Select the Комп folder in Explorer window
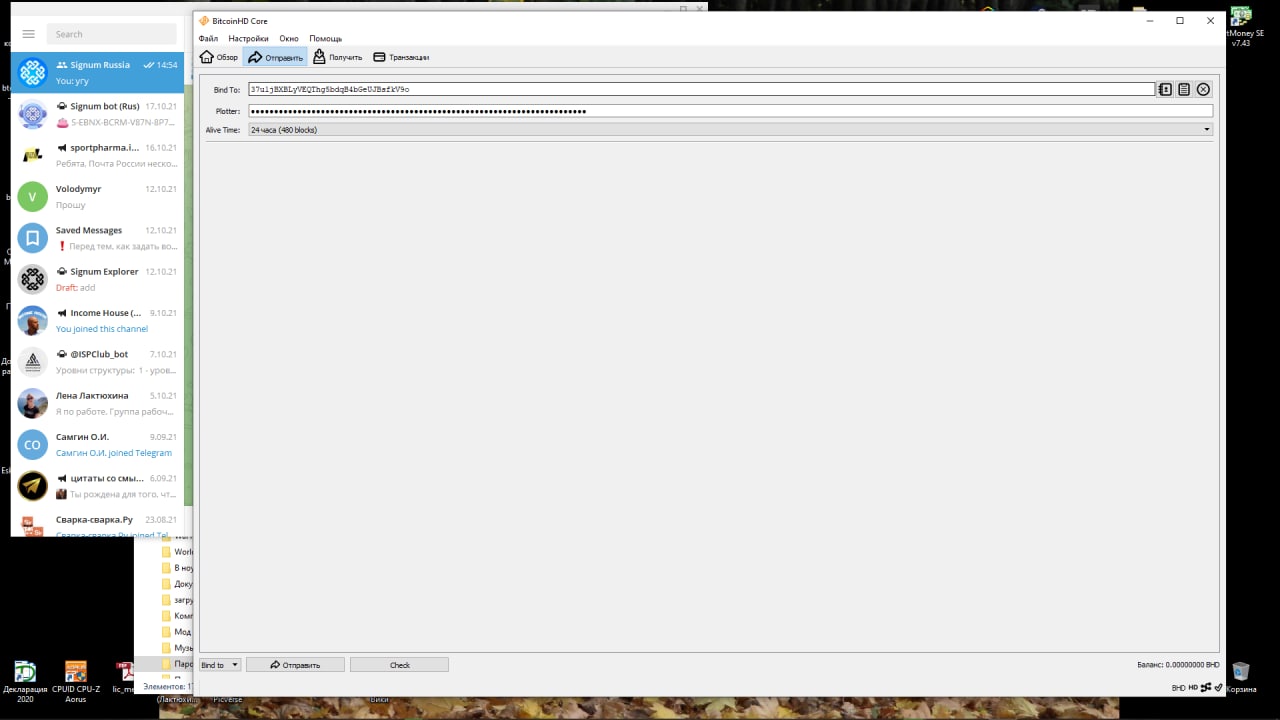The image size is (1280, 720). pos(178,616)
